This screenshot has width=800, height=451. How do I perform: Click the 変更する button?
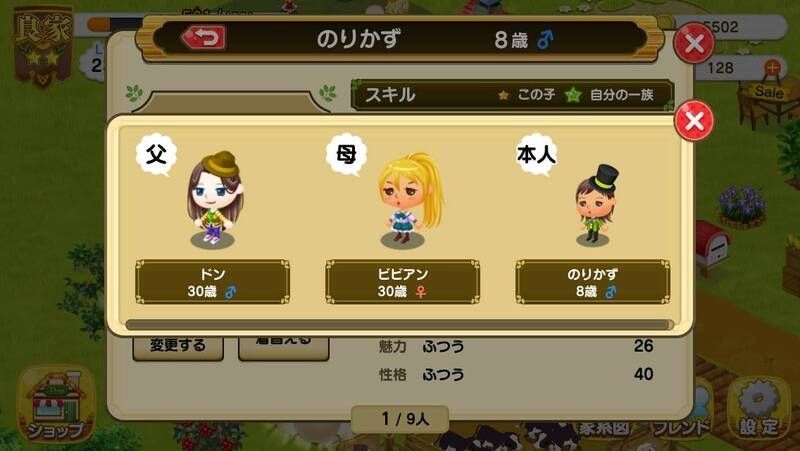click(178, 347)
